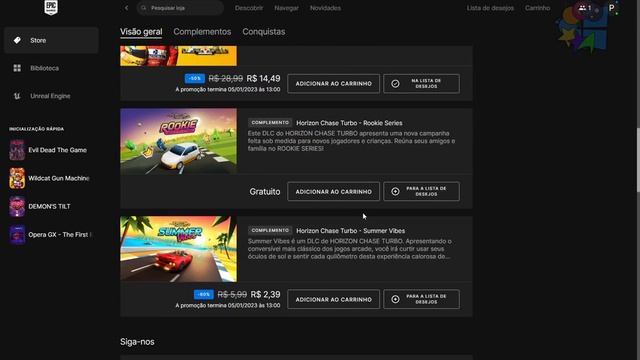640x360 pixels.
Task: Click wishlist check icon for first add-on
Action: [x=395, y=84]
